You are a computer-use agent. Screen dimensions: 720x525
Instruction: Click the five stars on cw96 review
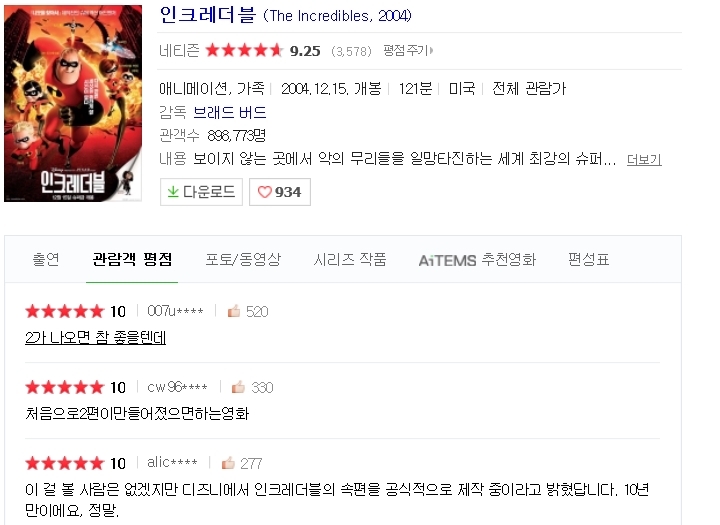click(65, 387)
